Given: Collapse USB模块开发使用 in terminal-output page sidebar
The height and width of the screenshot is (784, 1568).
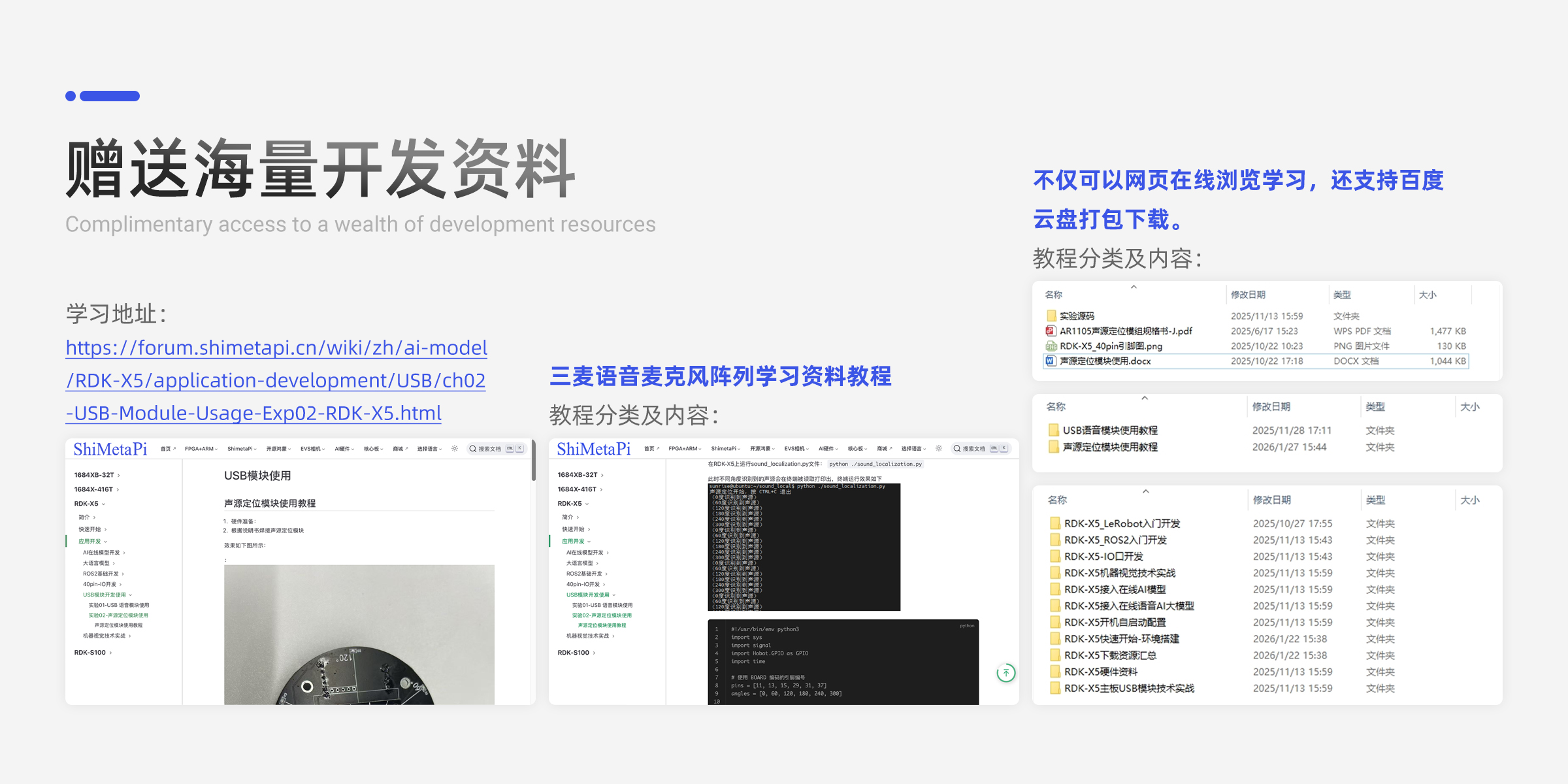Looking at the screenshot, I should point(591,595).
